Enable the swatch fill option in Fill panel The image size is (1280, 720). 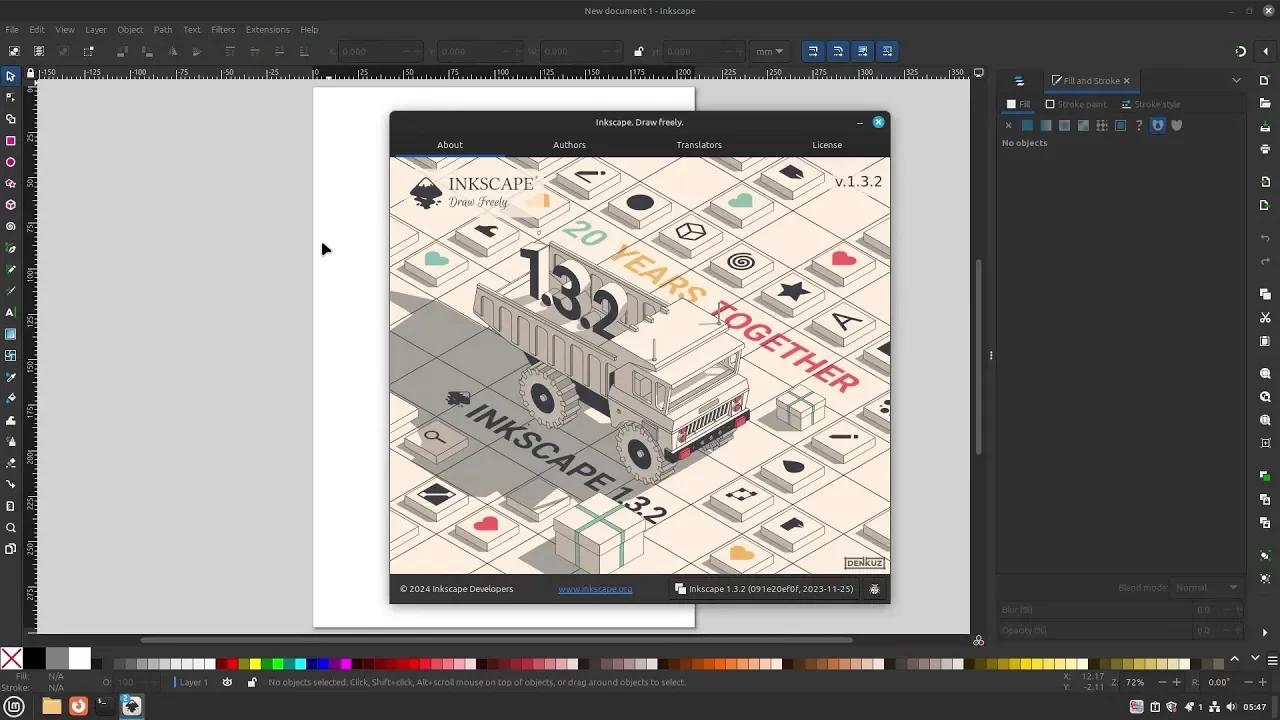1120,125
